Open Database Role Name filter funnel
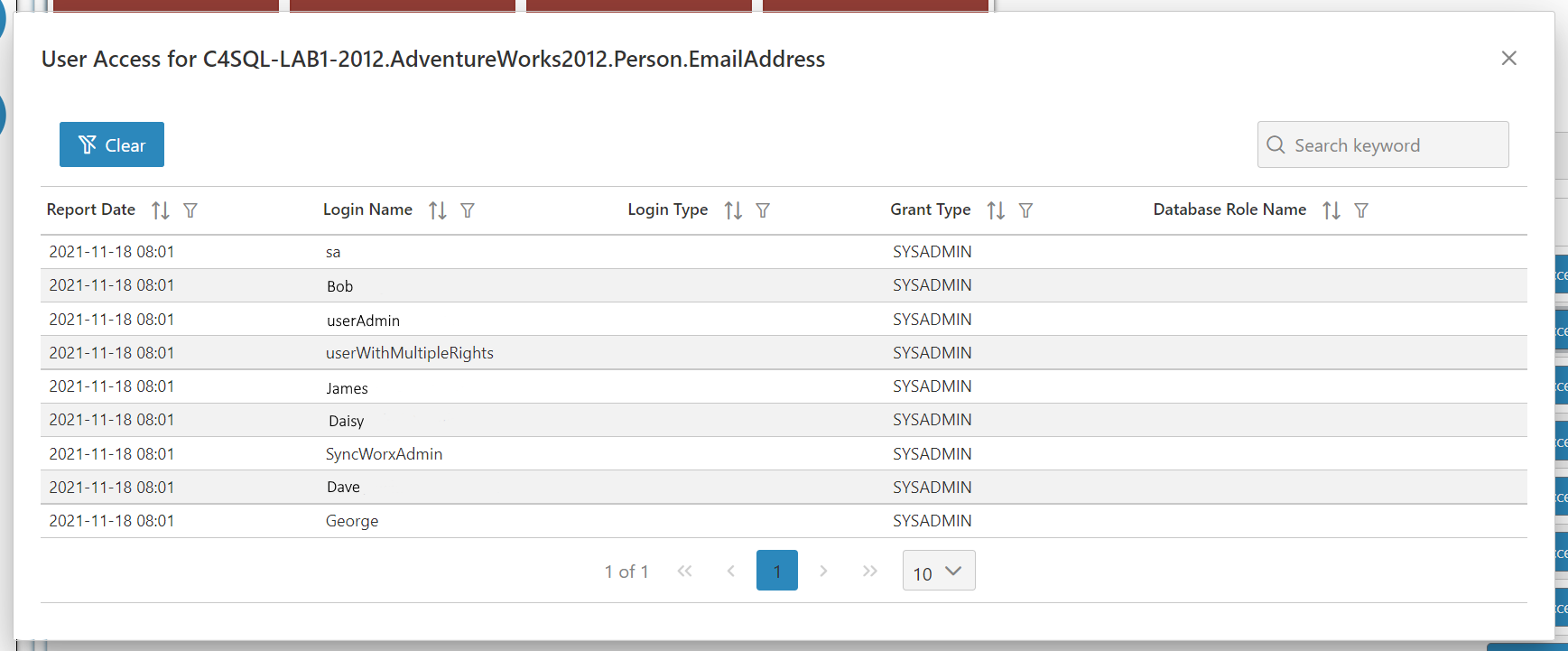The image size is (1568, 651). tap(1361, 210)
